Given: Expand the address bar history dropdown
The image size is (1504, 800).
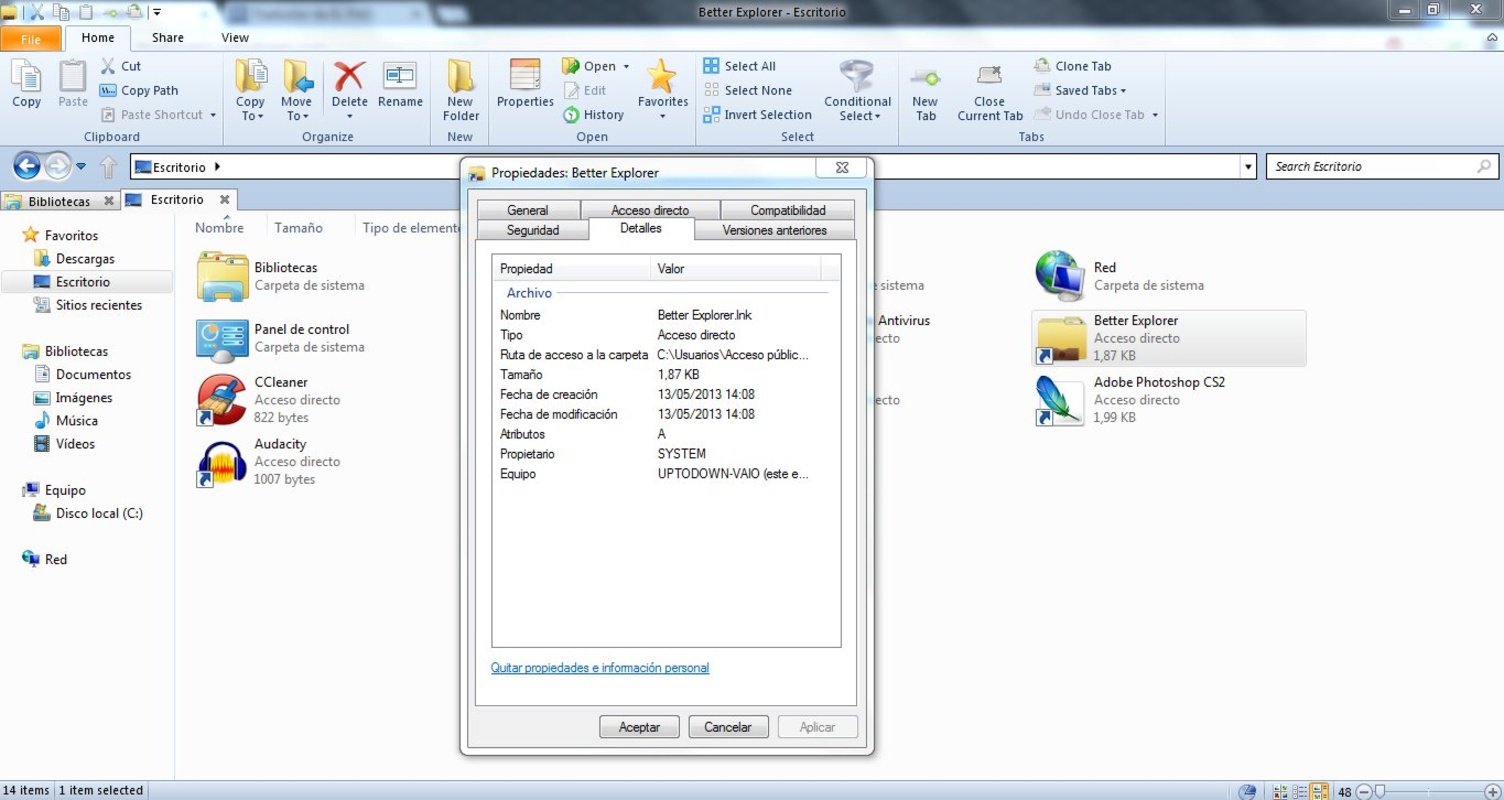Looking at the screenshot, I should pyautogui.click(x=1248, y=167).
